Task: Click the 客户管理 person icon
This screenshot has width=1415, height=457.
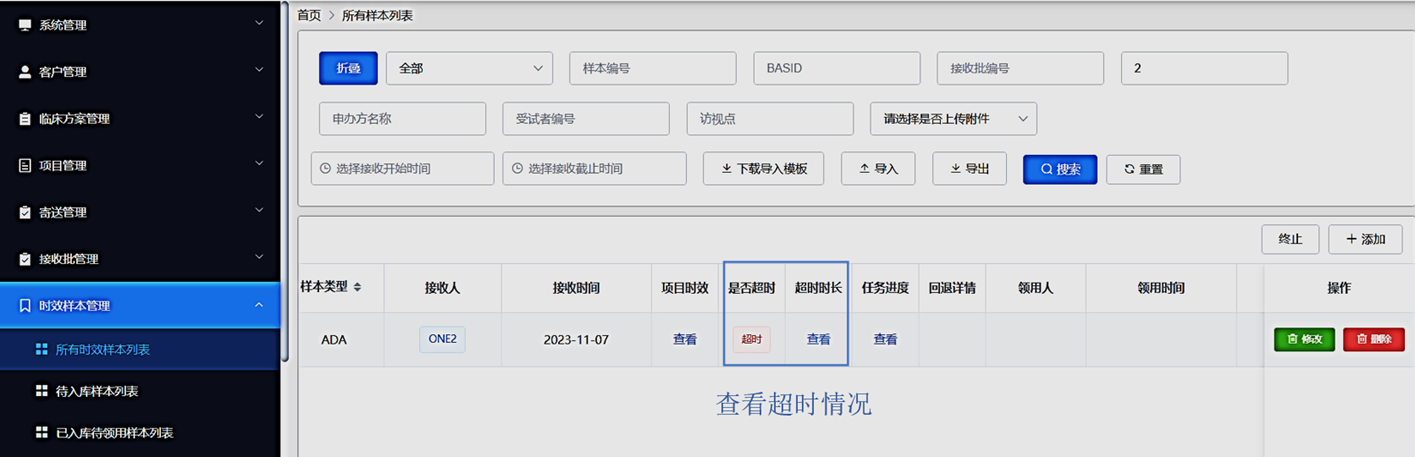Action: 25,72
